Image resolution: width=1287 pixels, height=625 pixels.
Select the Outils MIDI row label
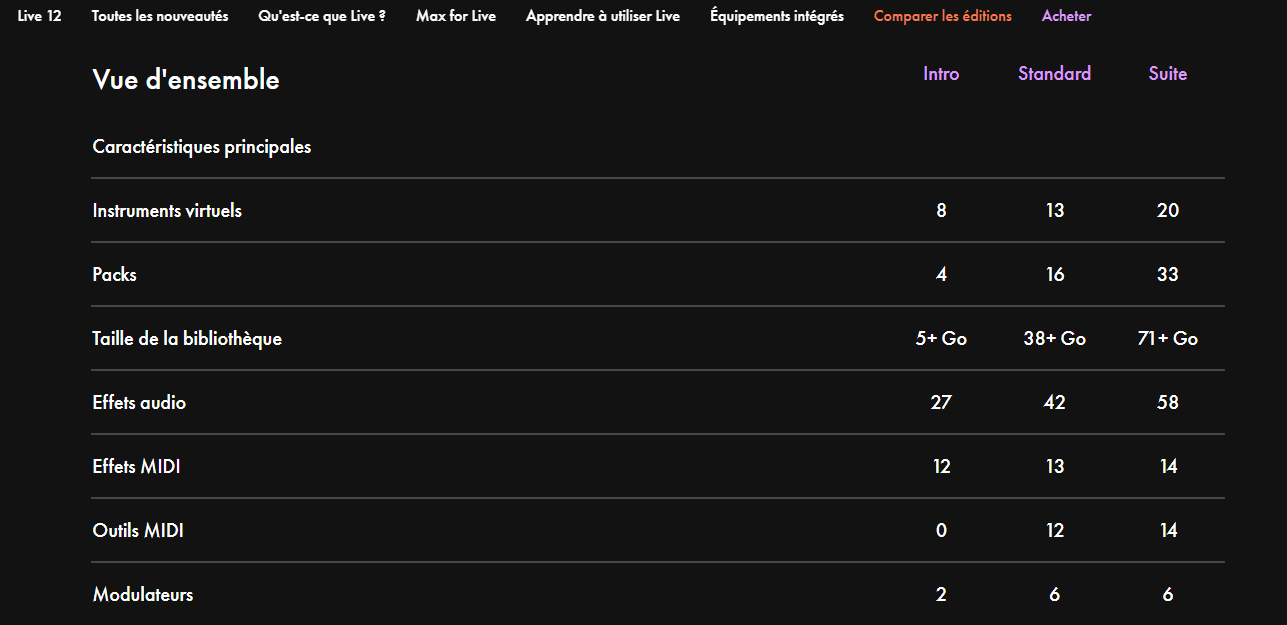[138, 531]
